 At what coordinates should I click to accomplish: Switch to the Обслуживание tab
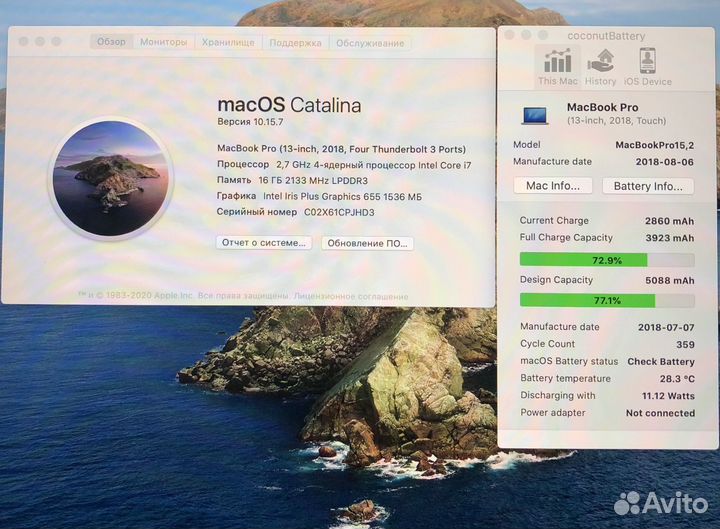click(x=370, y=43)
